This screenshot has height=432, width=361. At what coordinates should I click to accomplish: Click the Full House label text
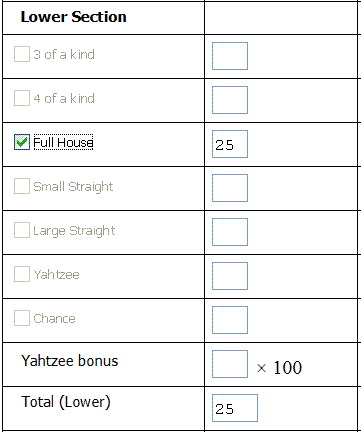pyautogui.click(x=63, y=142)
